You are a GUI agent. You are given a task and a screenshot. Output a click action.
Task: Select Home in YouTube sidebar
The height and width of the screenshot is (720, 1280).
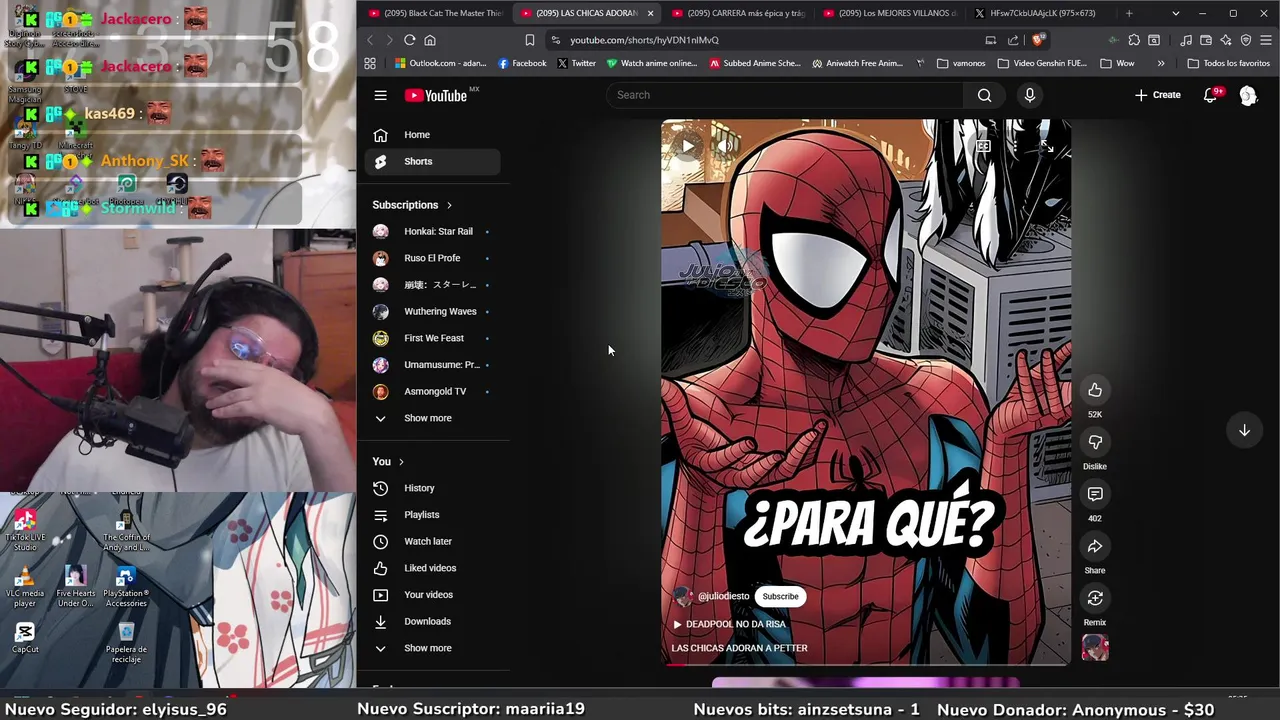tap(432, 135)
